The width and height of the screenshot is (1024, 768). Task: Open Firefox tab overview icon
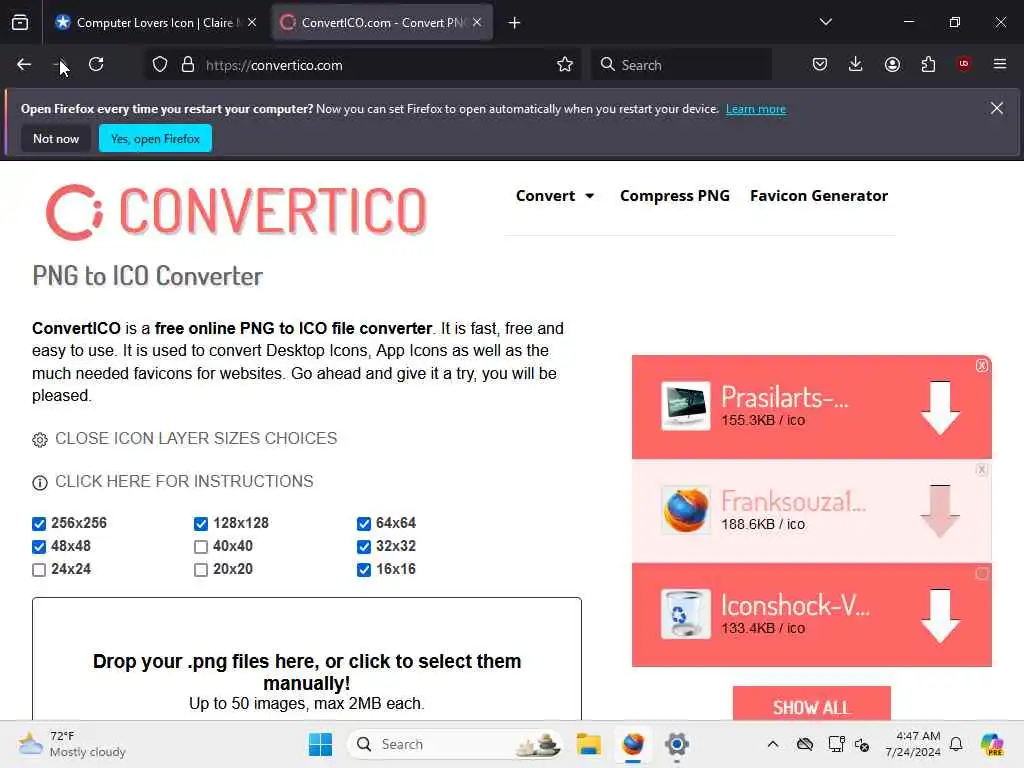20,23
